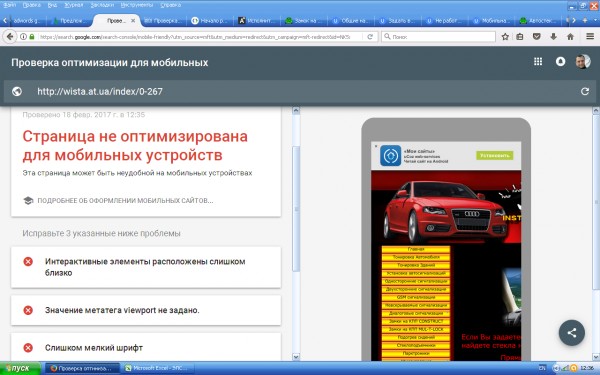Show bookmarks list icon in toolbar
600x375 pixels.
[520, 37]
